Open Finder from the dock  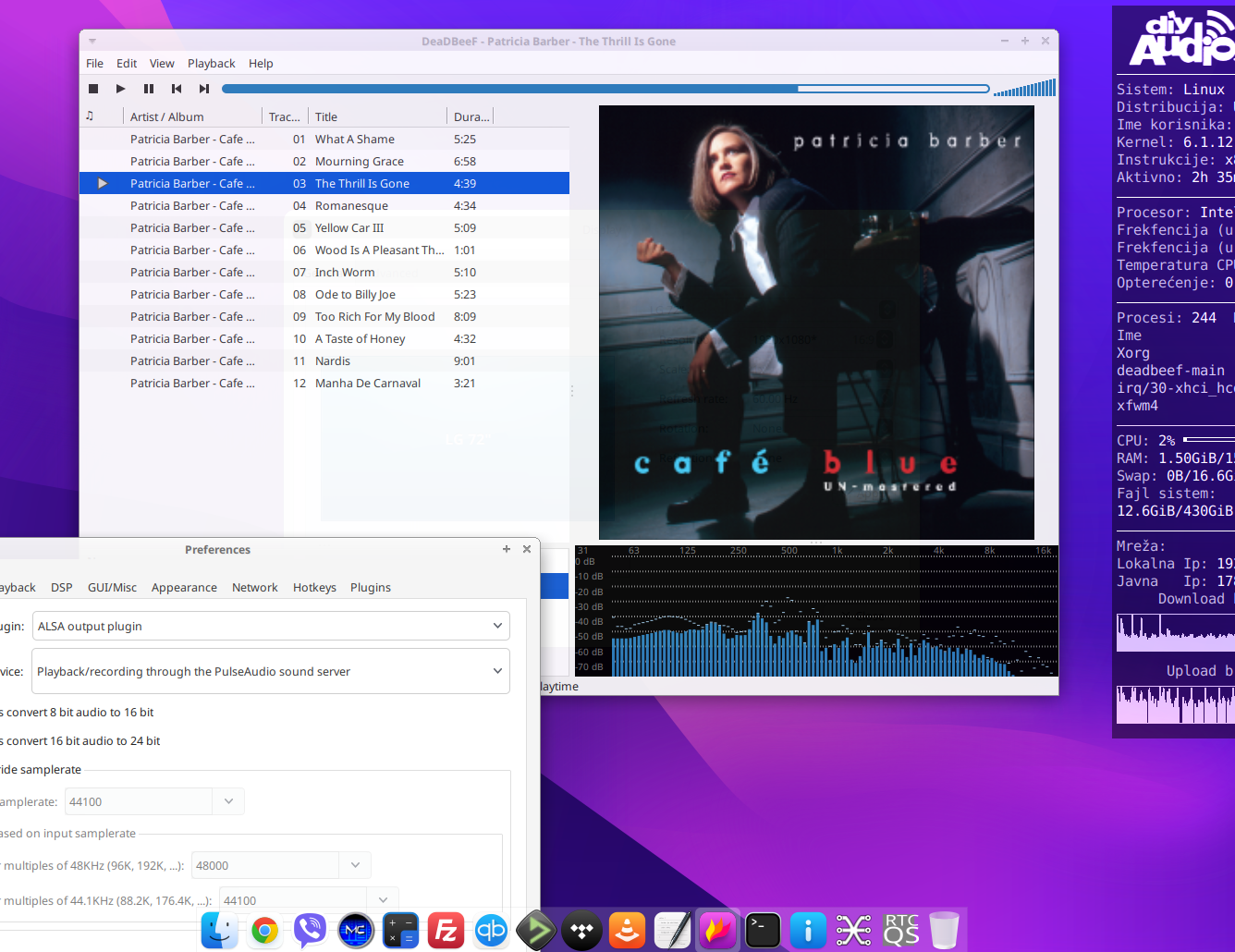coord(220,931)
